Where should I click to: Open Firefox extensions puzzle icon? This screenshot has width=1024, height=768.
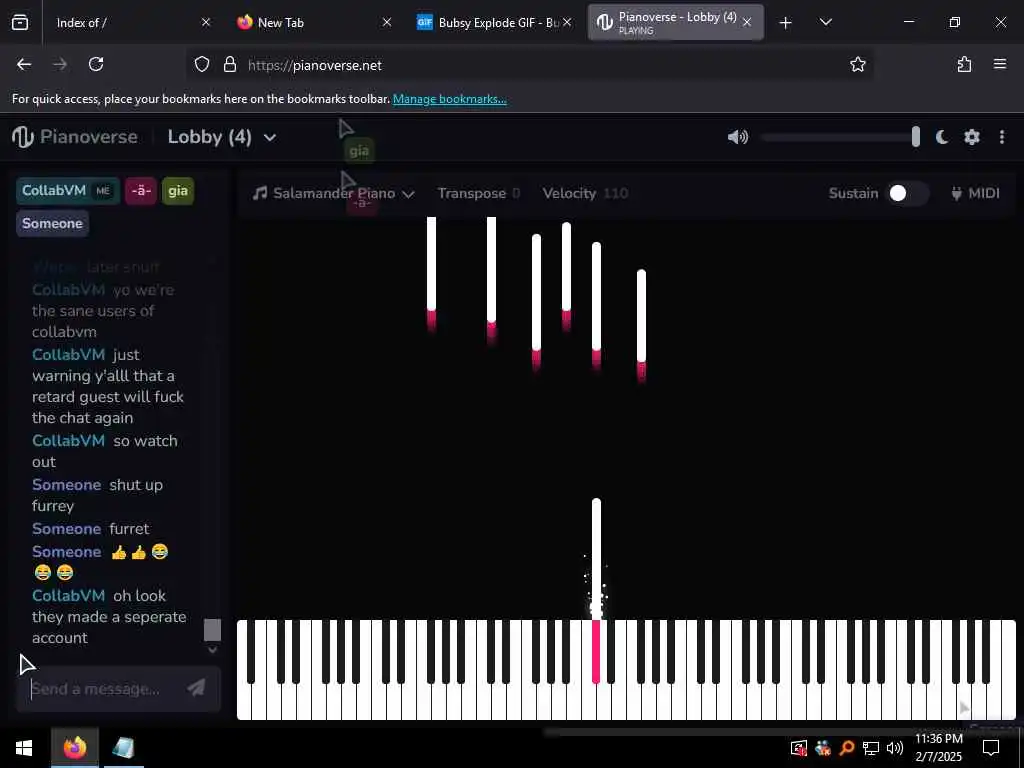[964, 64]
